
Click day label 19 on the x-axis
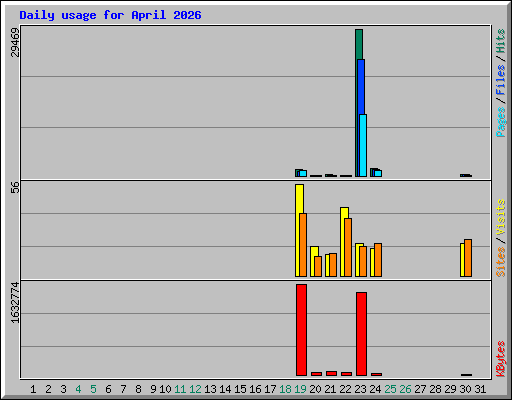click(300, 389)
